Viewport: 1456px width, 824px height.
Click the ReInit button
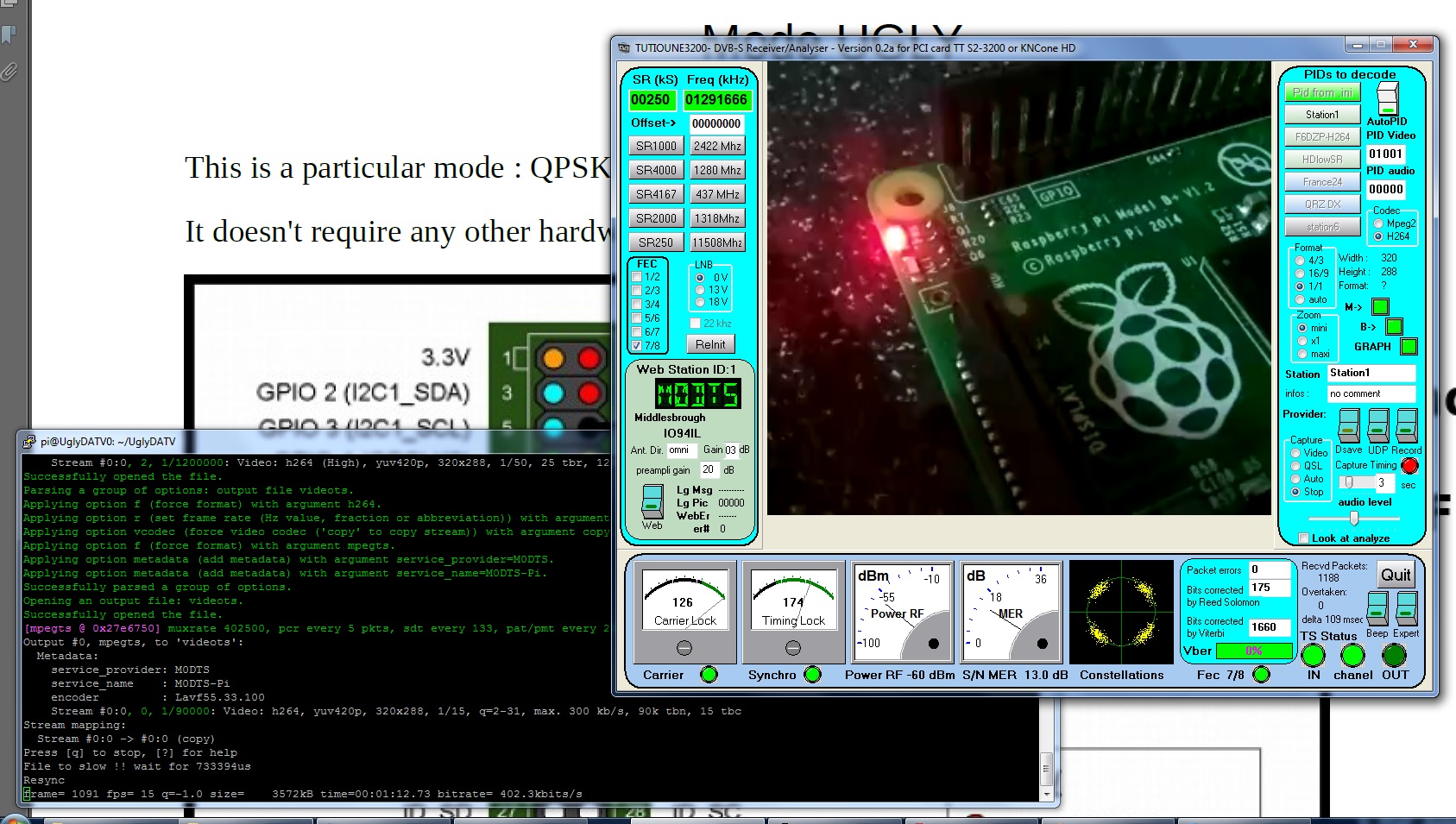coord(710,344)
